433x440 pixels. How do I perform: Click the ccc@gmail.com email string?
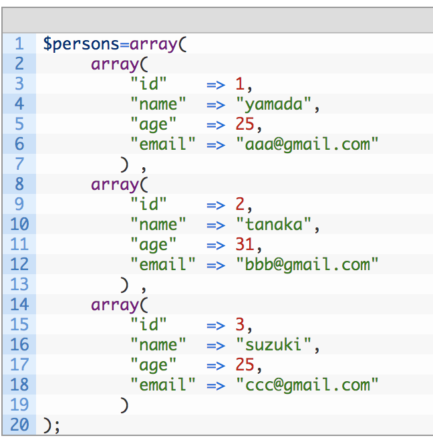(x=307, y=385)
